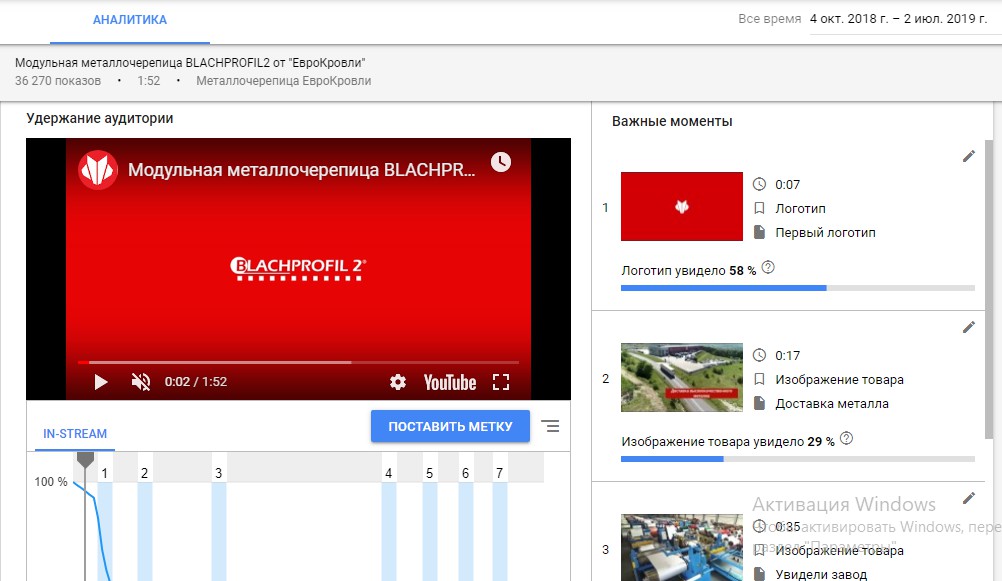
Task: Click the YouTube logo in player
Action: tap(450, 382)
